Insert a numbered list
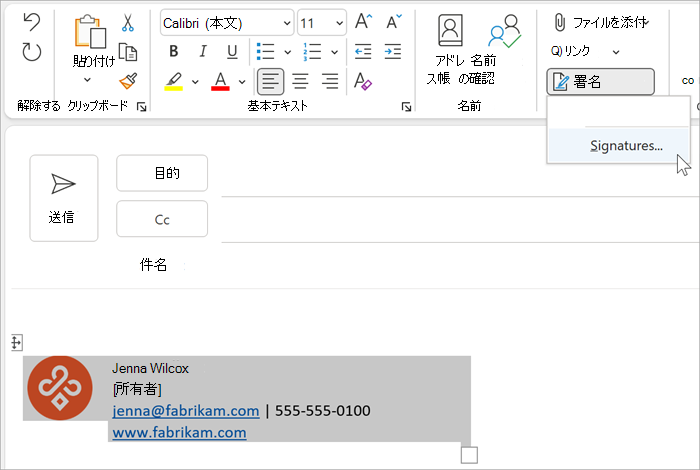The width and height of the screenshot is (700, 470). [312, 52]
